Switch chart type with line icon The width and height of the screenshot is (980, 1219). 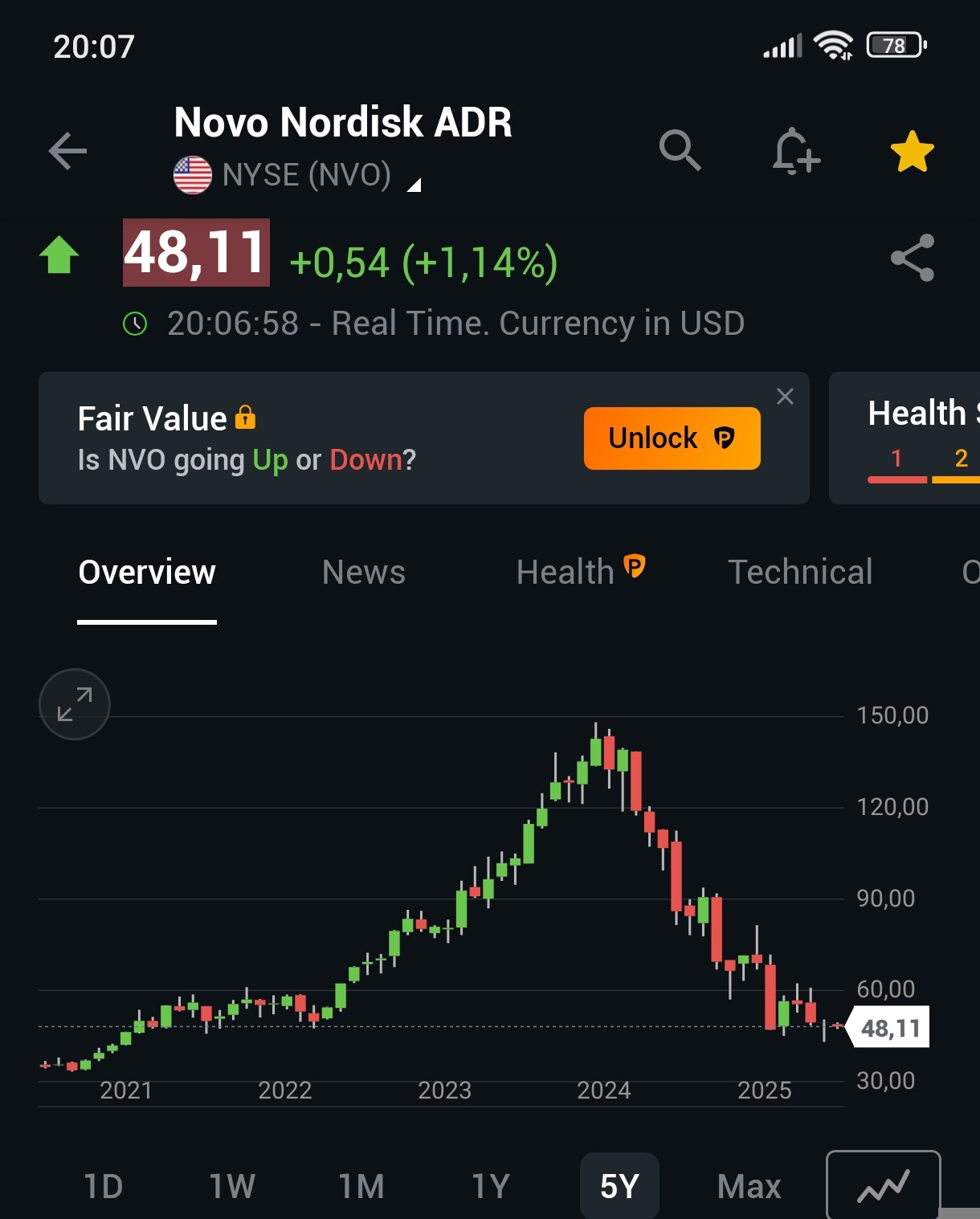(883, 1186)
